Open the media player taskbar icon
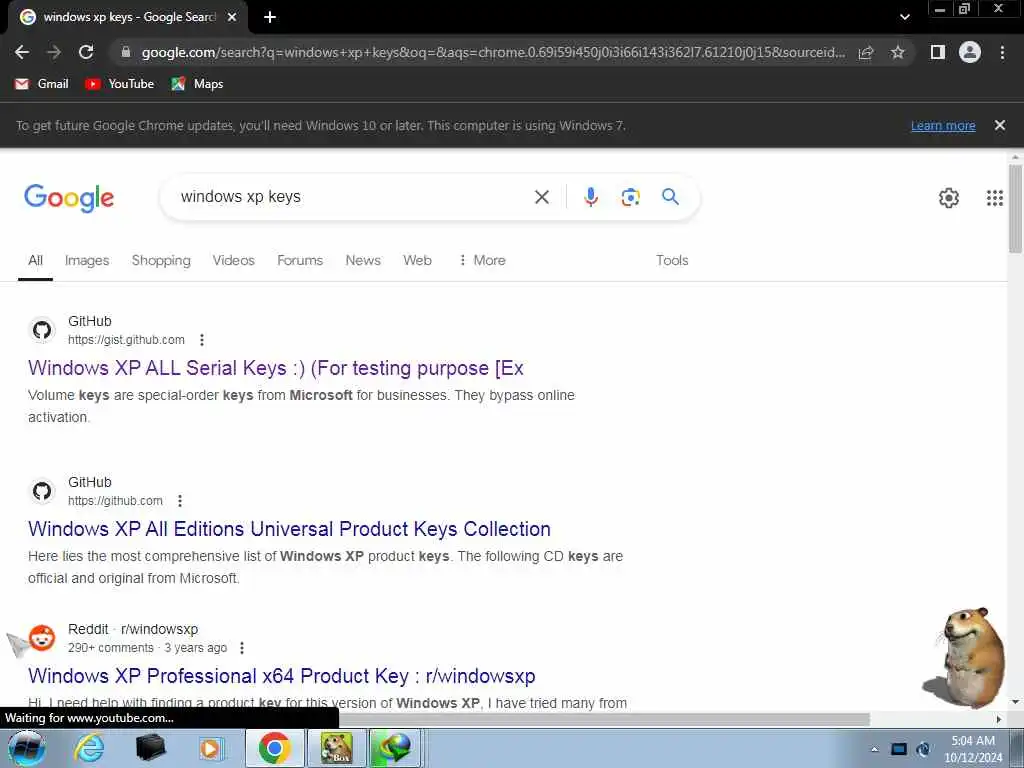 210,748
